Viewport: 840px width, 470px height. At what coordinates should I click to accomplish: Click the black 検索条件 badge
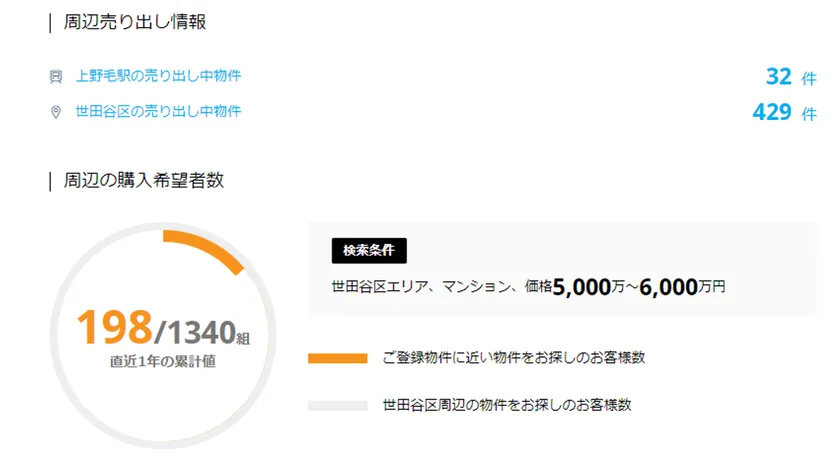coord(369,251)
